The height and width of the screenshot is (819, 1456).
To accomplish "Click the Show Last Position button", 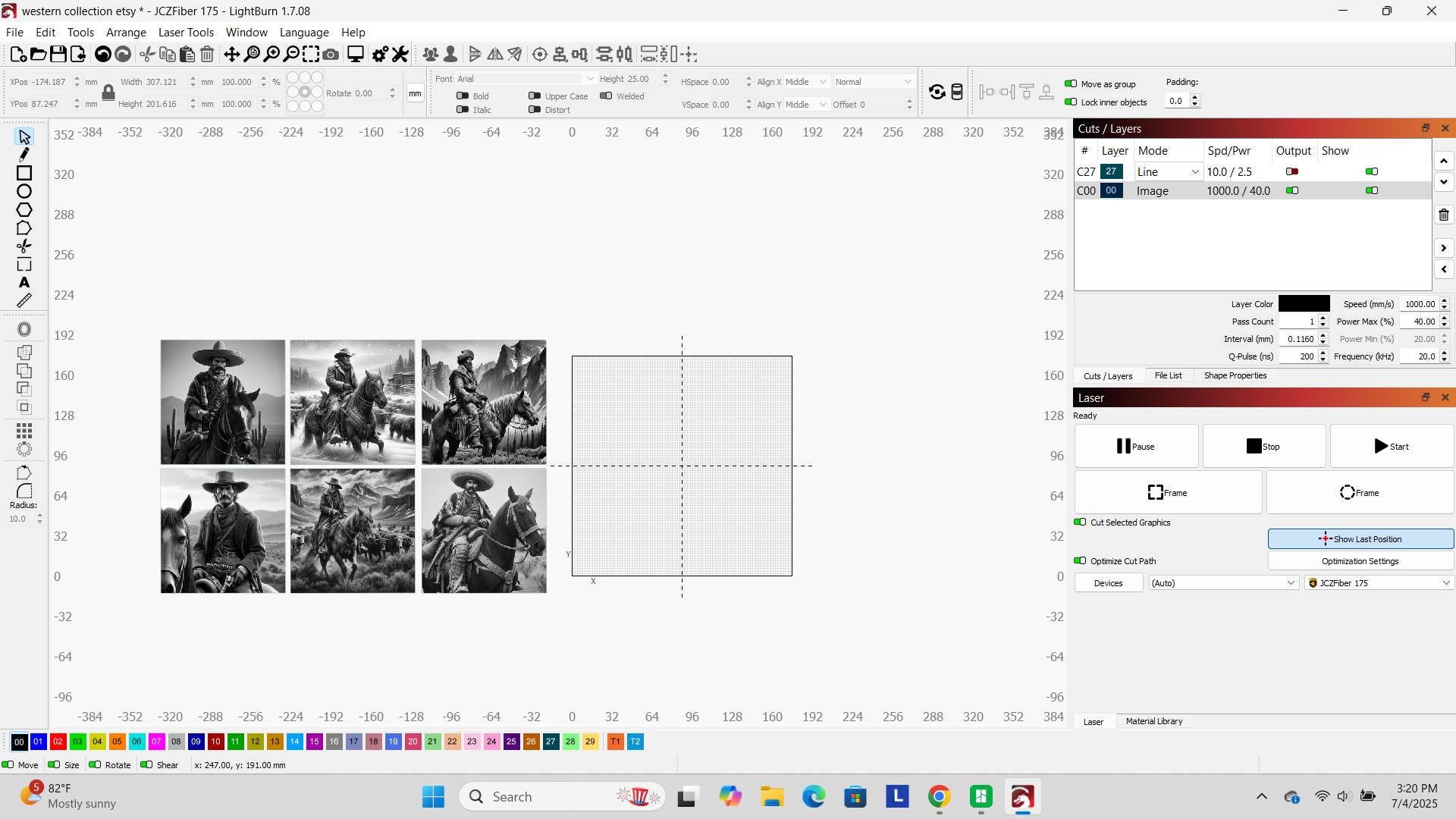I will [x=1360, y=538].
